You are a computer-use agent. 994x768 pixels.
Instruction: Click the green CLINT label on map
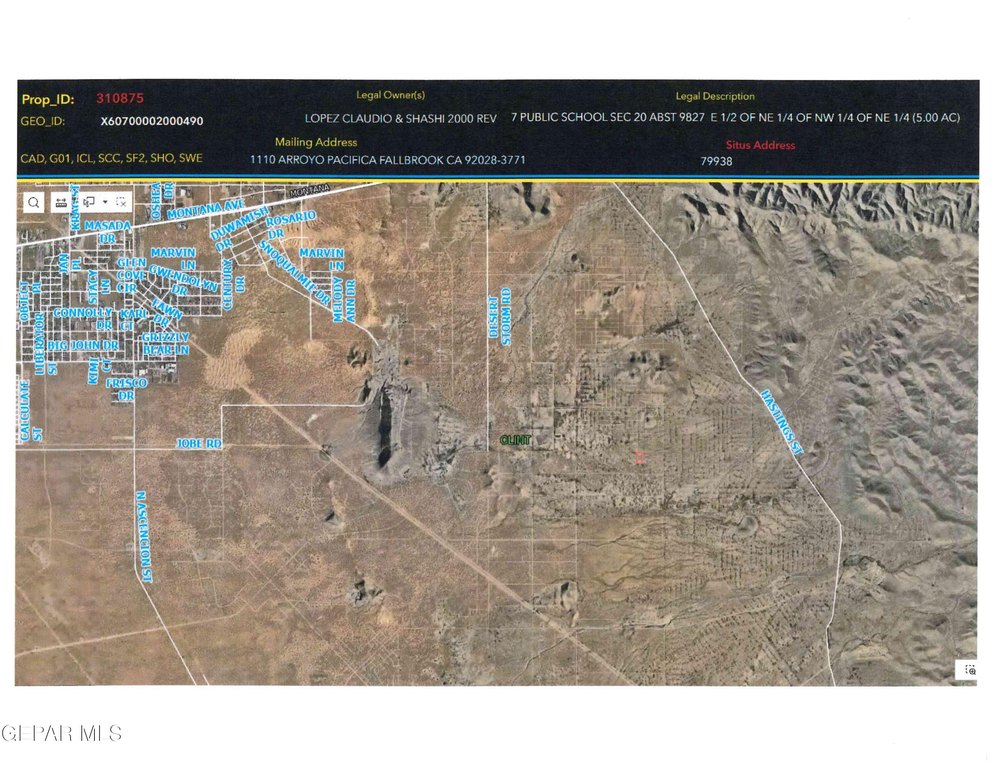[515, 440]
